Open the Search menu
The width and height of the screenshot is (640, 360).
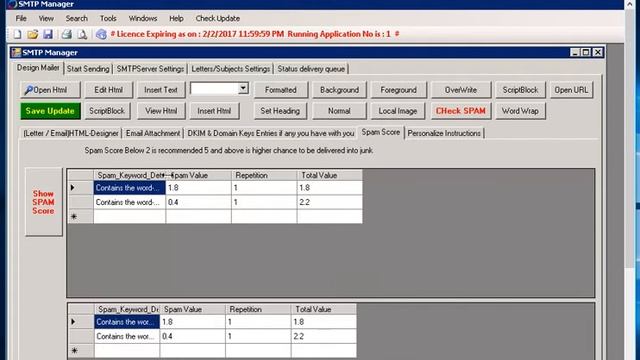tap(76, 18)
